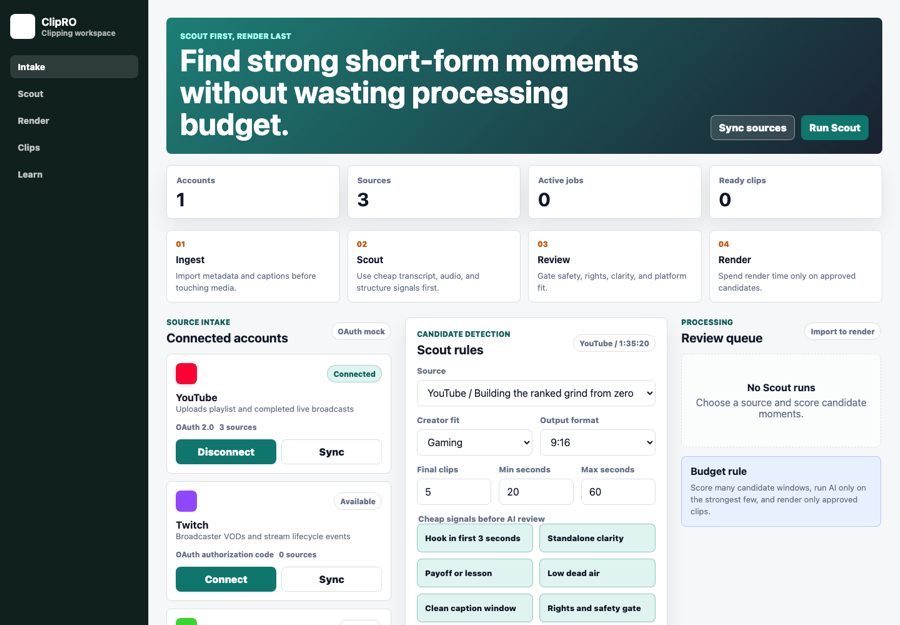The height and width of the screenshot is (625, 900).
Task: Disconnect the YouTube account
Action: tap(226, 452)
